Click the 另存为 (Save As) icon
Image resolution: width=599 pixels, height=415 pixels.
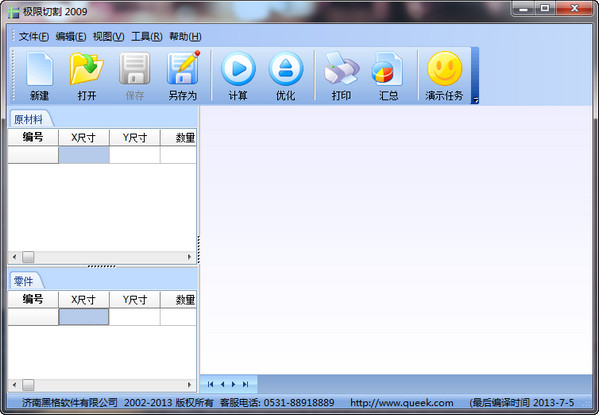(x=183, y=76)
